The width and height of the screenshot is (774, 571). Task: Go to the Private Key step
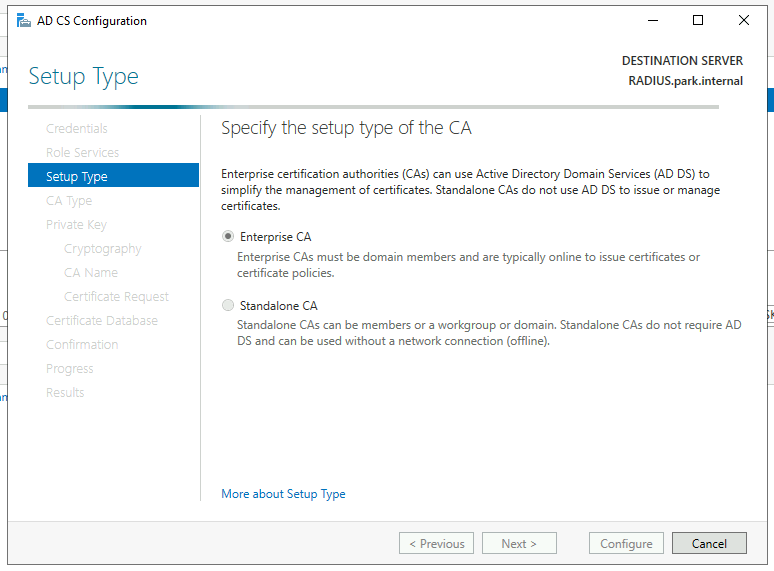click(x=76, y=225)
